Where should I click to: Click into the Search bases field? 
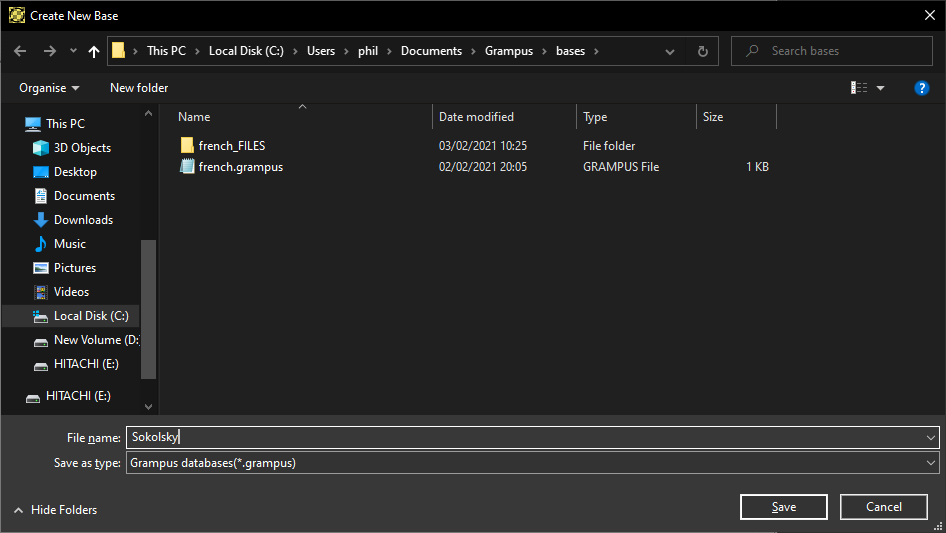(x=840, y=51)
